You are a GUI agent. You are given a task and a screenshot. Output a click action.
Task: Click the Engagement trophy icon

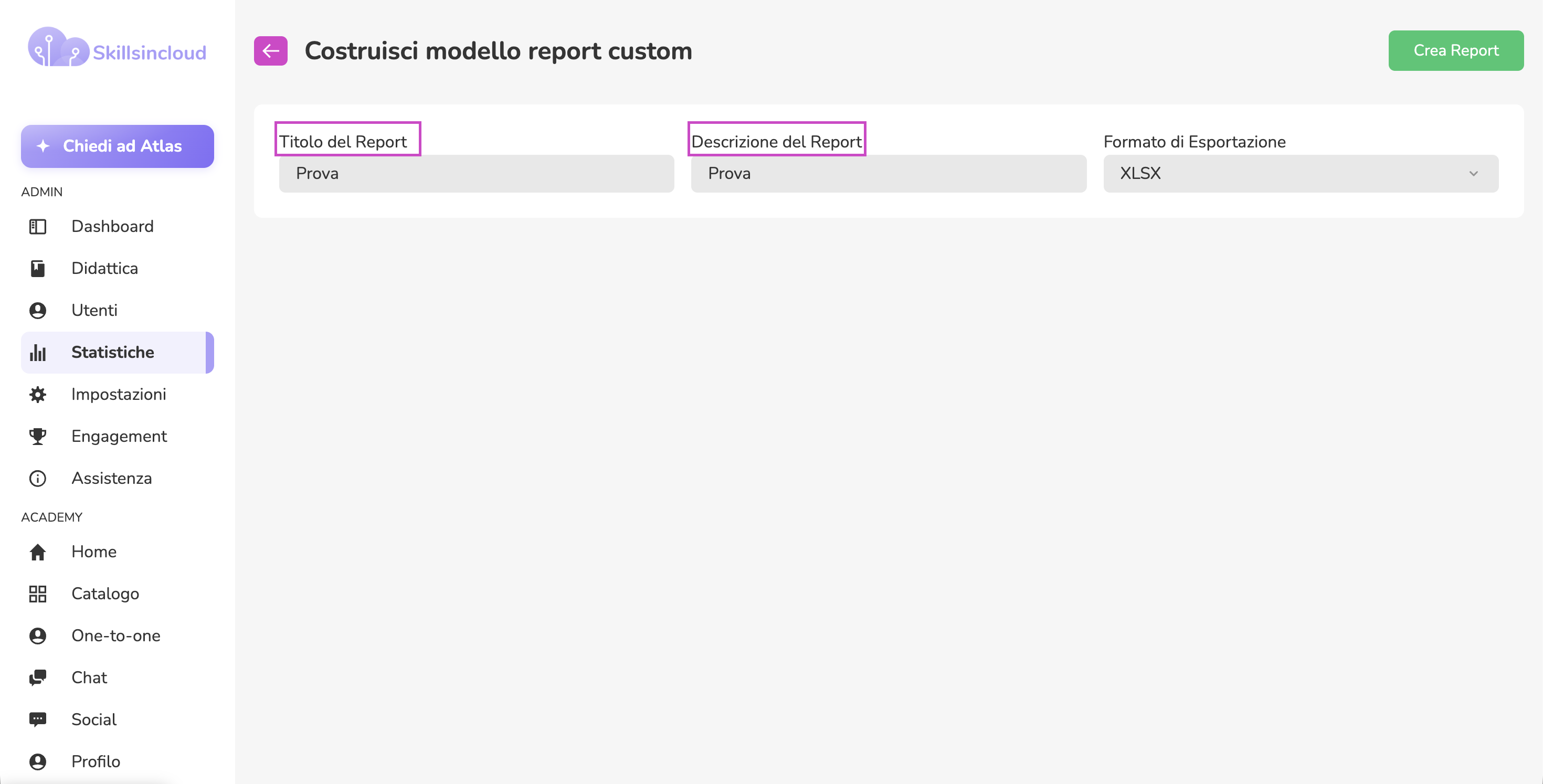point(38,436)
